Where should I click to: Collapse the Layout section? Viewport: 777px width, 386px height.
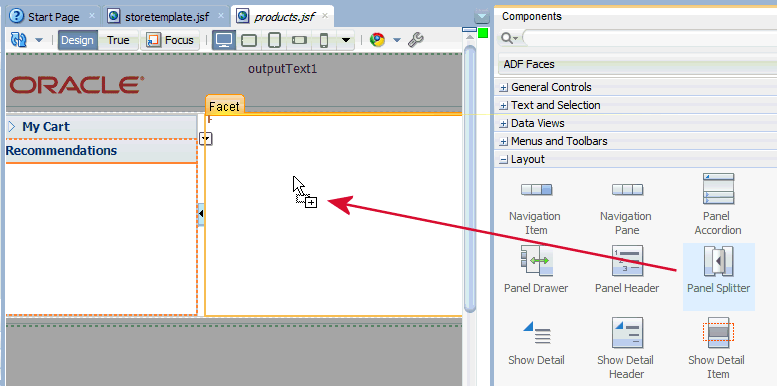pos(504,160)
